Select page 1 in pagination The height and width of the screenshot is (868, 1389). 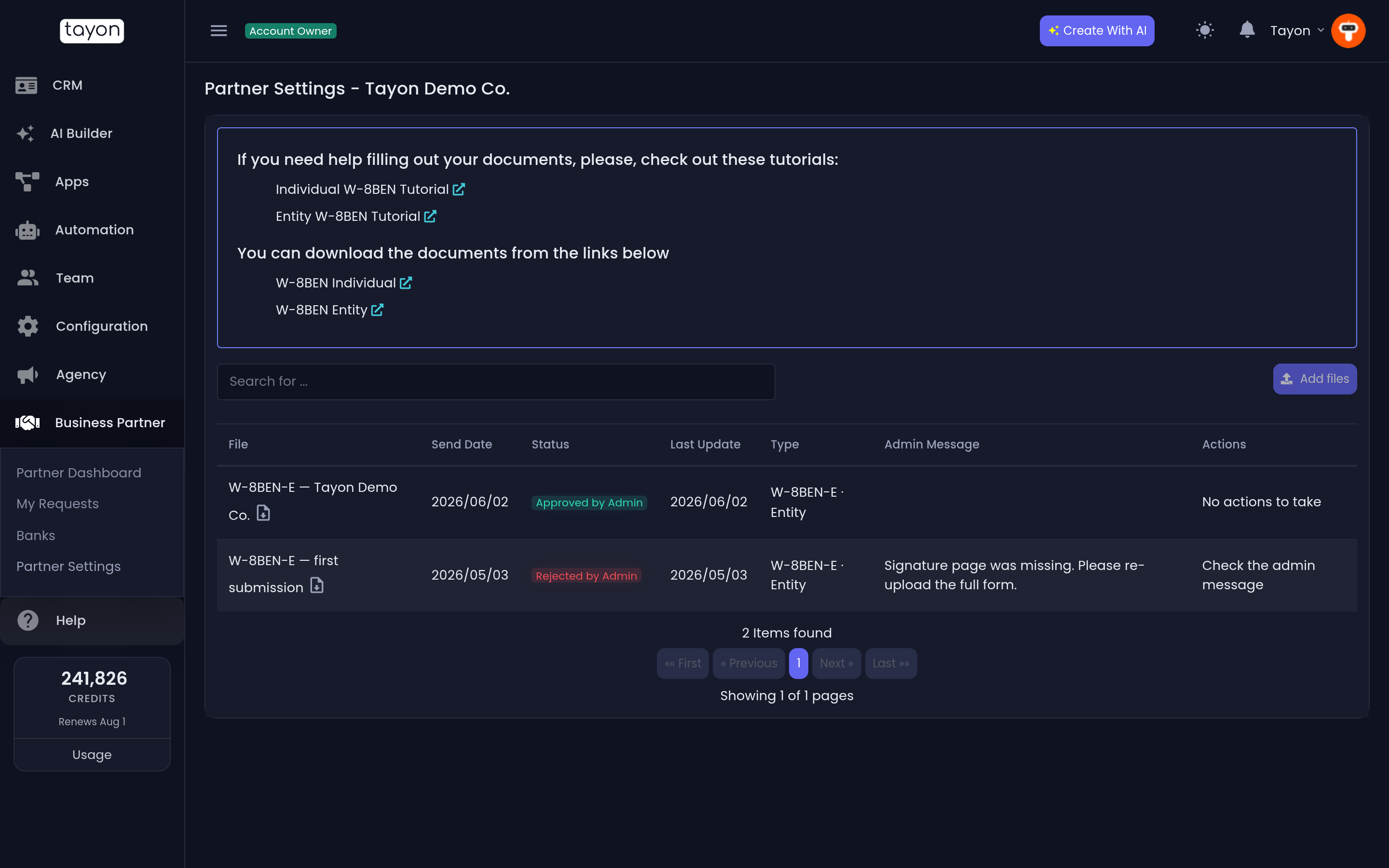[798, 664]
